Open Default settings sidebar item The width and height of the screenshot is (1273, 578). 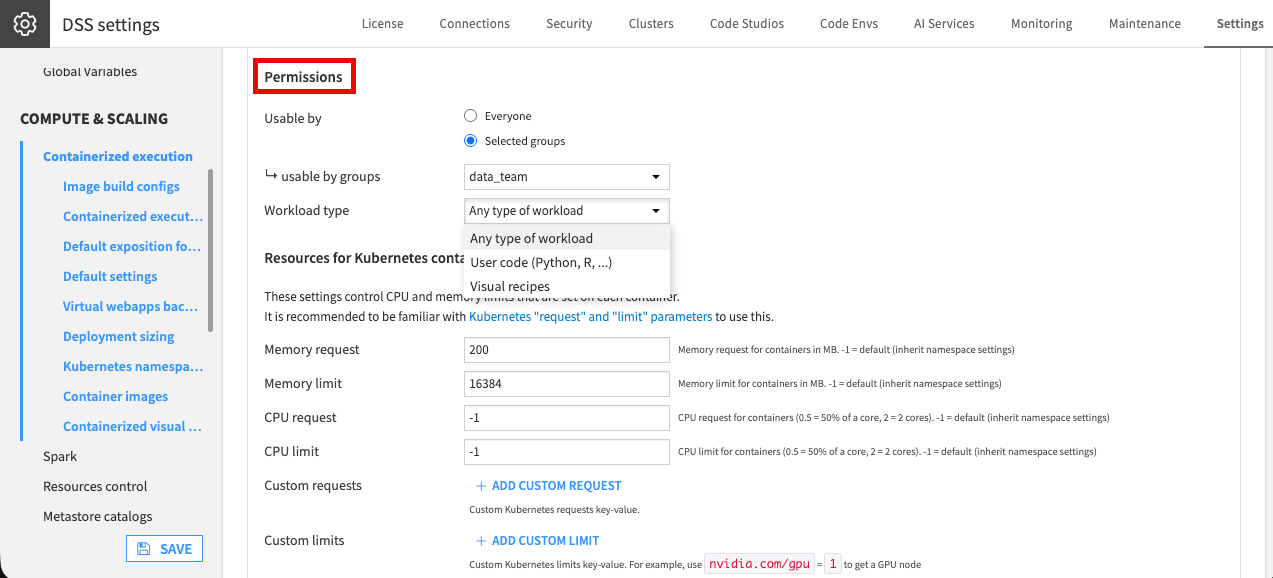110,277
